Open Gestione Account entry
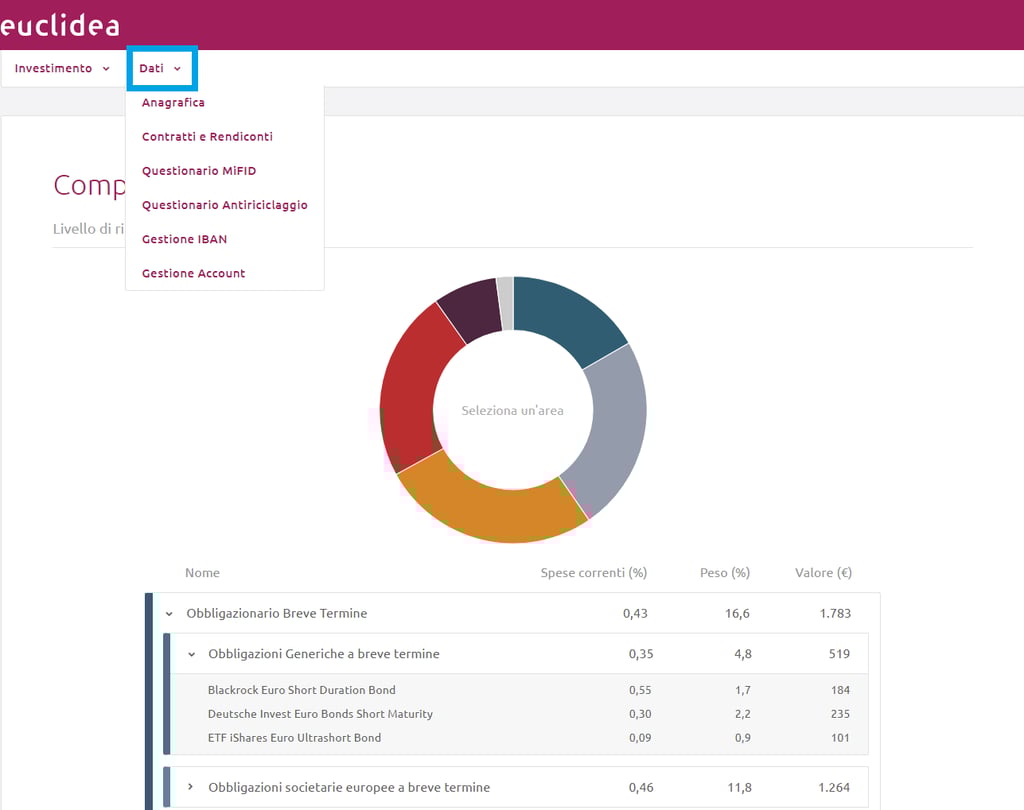 click(193, 273)
